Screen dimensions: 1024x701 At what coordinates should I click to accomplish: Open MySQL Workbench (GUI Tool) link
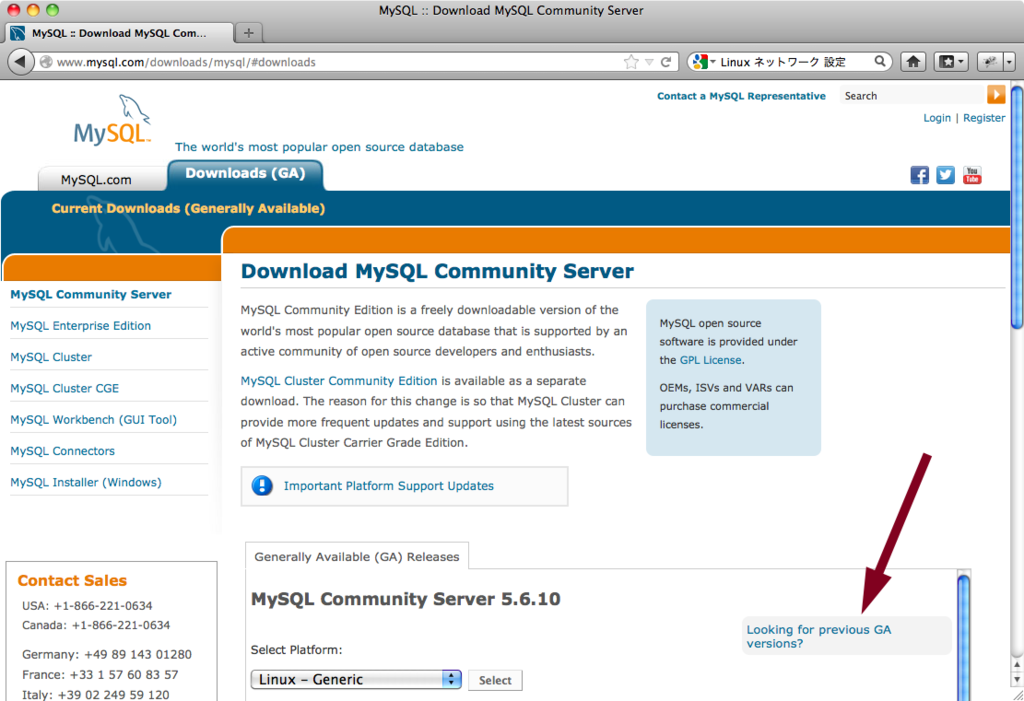[93, 419]
